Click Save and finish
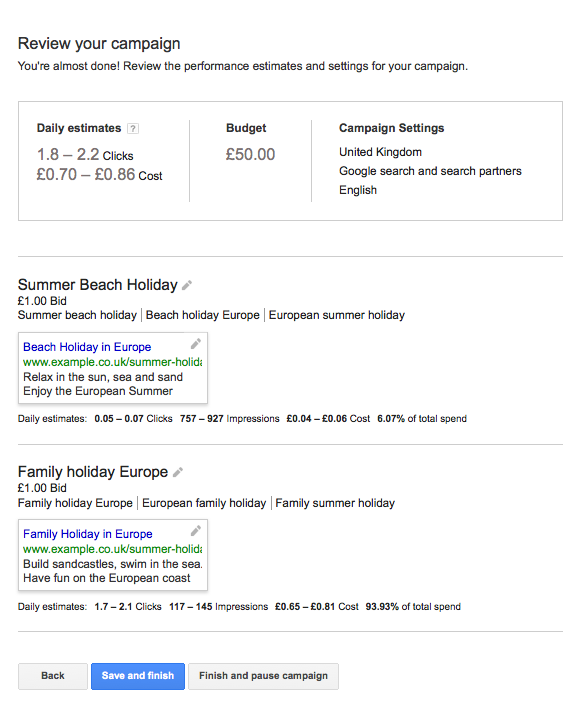Screen dimensions: 582x709 138,676
